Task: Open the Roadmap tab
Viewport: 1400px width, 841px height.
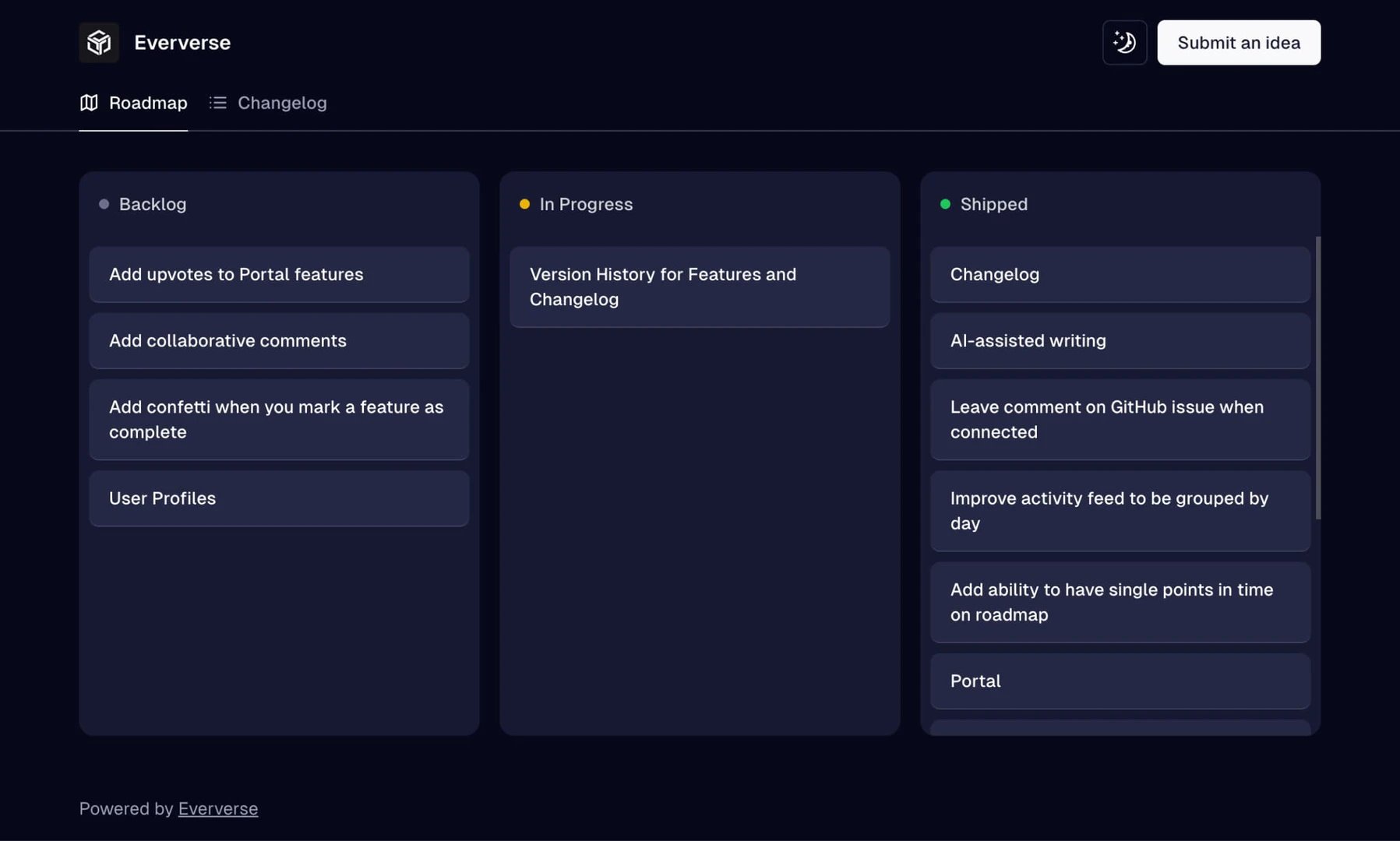Action: (x=147, y=102)
